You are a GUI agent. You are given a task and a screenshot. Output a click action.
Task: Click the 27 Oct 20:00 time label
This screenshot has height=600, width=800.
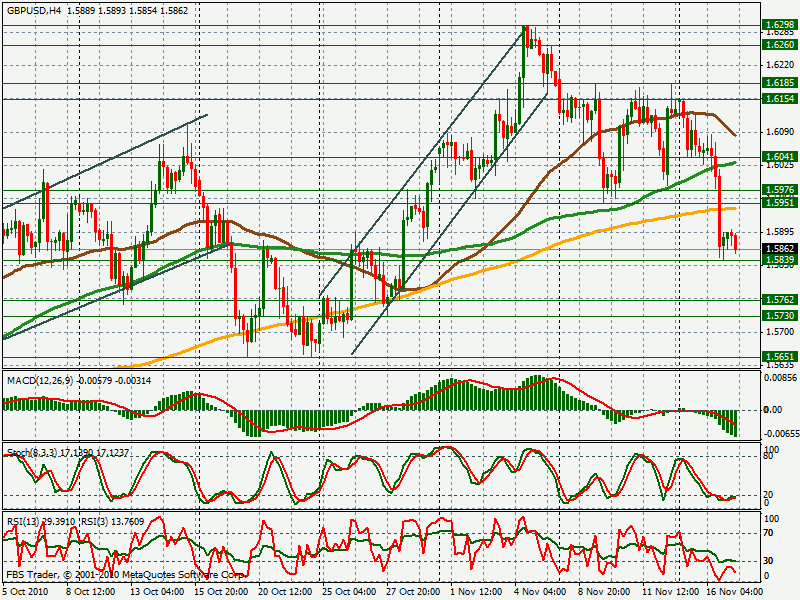click(413, 592)
